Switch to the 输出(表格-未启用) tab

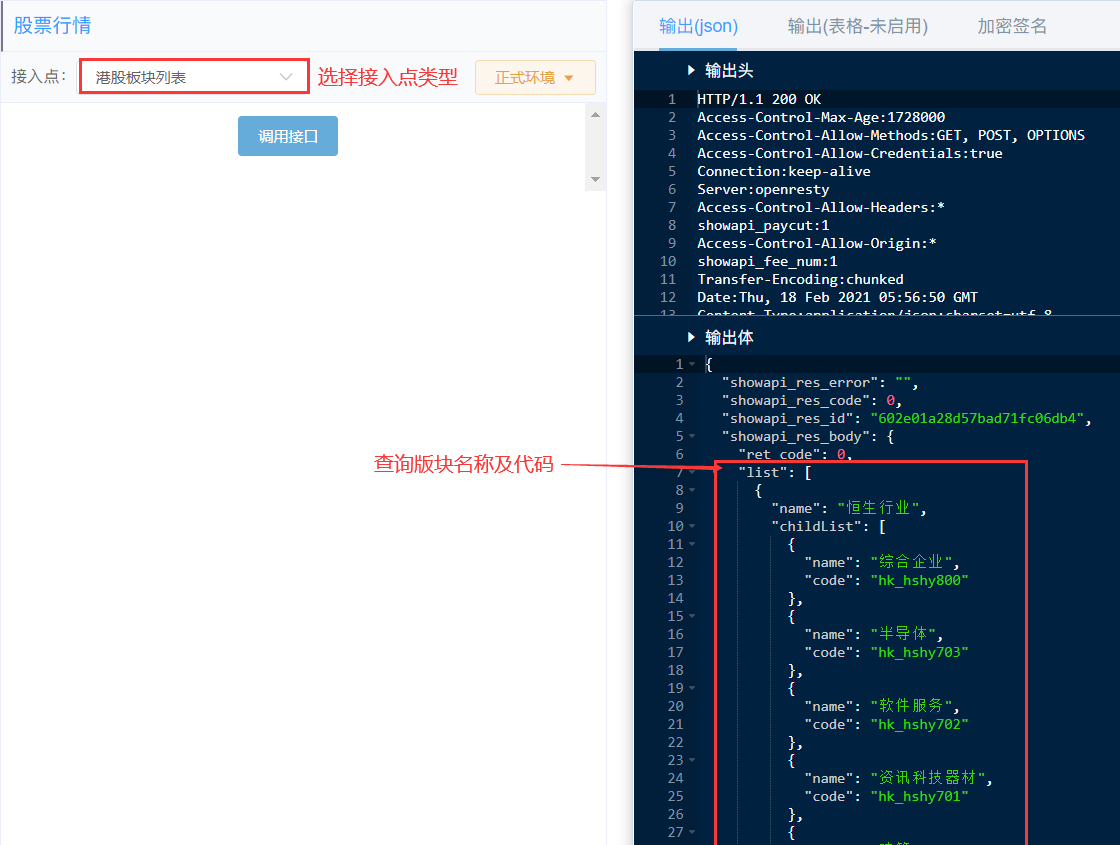(x=858, y=26)
